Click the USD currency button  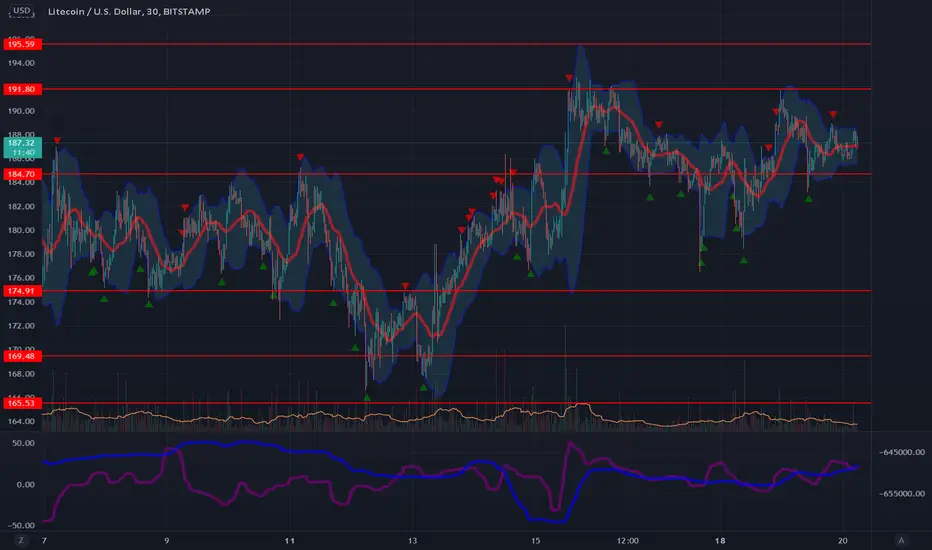click(22, 11)
